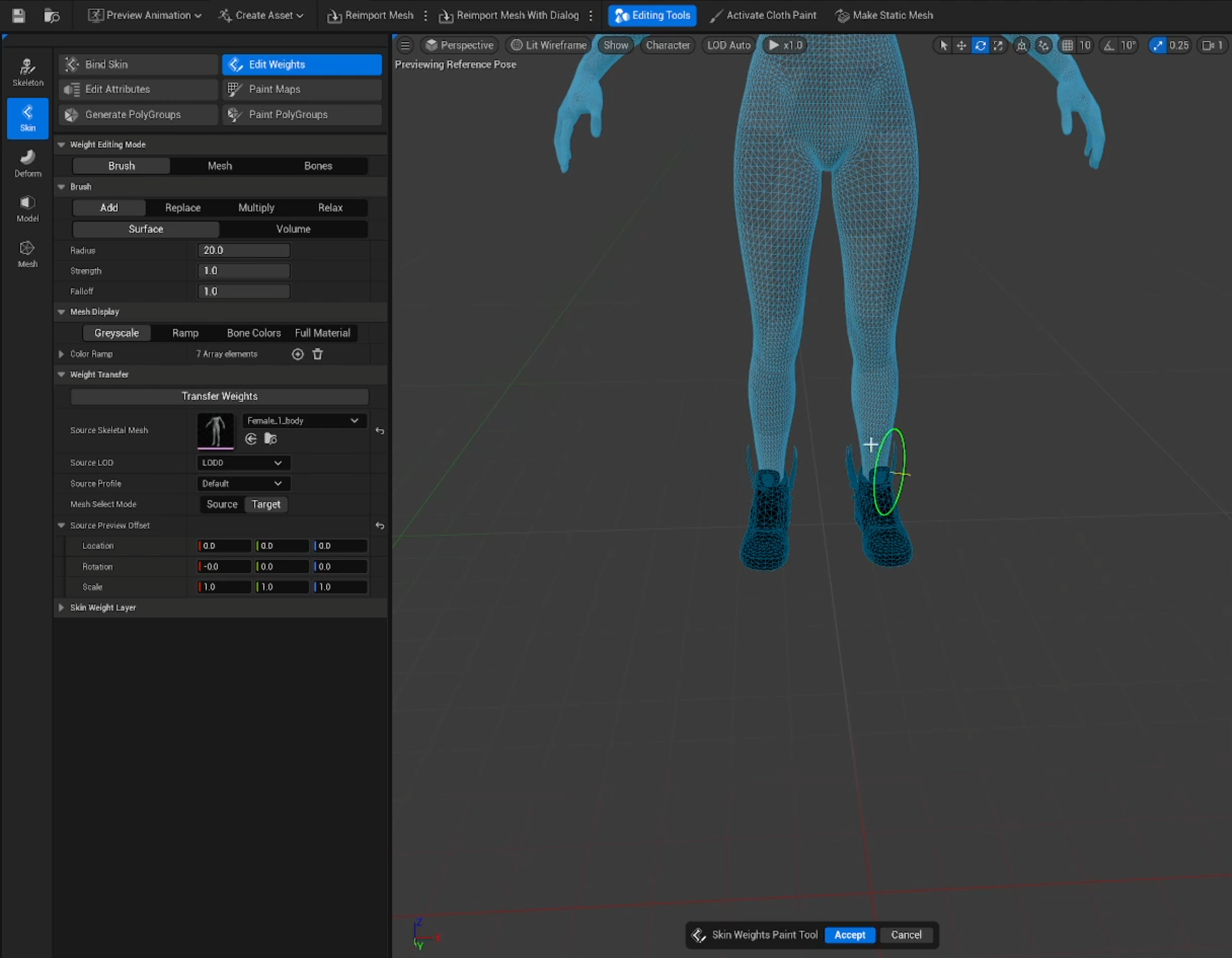Click the Female_1_body mesh thumbnail
The height and width of the screenshot is (958, 1232).
pyautogui.click(x=215, y=431)
